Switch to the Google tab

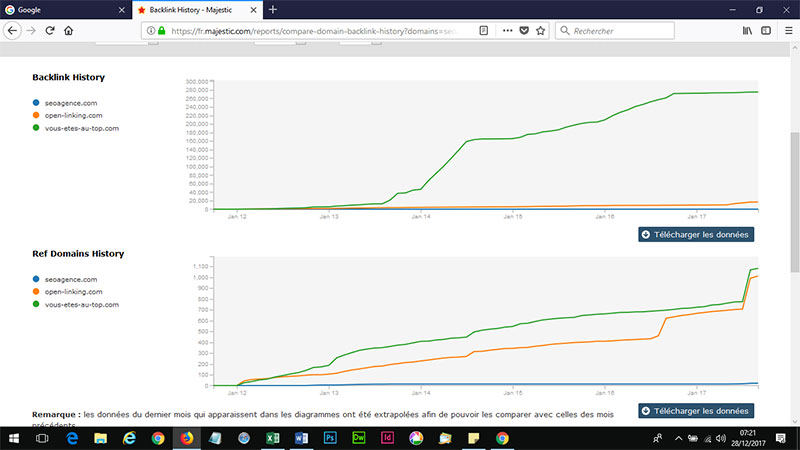click(65, 10)
